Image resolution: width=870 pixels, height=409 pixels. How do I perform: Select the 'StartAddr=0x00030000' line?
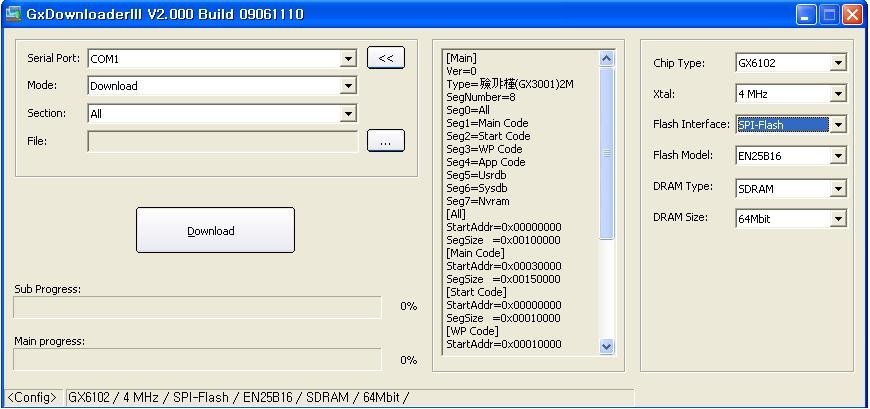(504, 266)
